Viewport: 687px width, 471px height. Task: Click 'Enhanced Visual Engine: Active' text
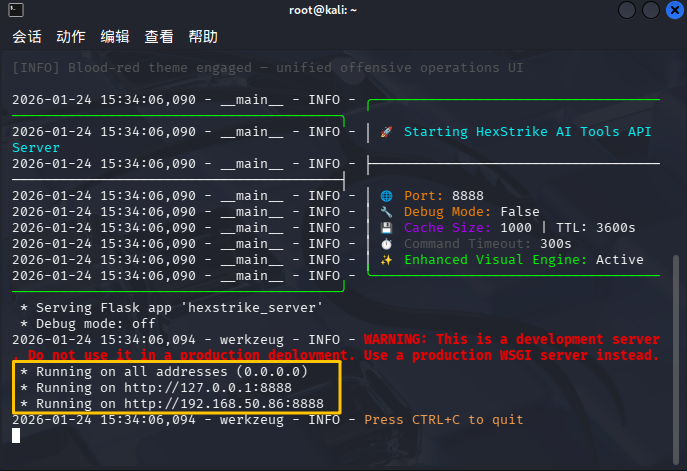[524, 260]
